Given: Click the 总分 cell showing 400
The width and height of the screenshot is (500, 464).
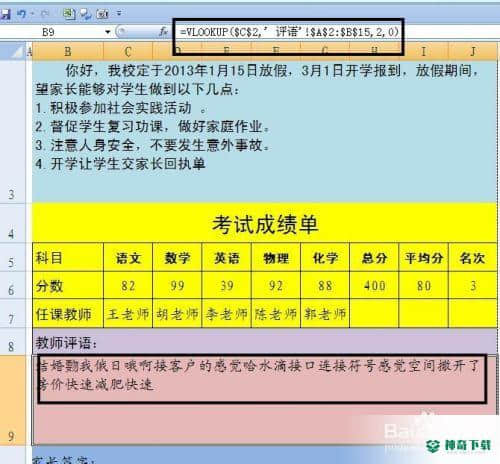Looking at the screenshot, I should tap(374, 286).
